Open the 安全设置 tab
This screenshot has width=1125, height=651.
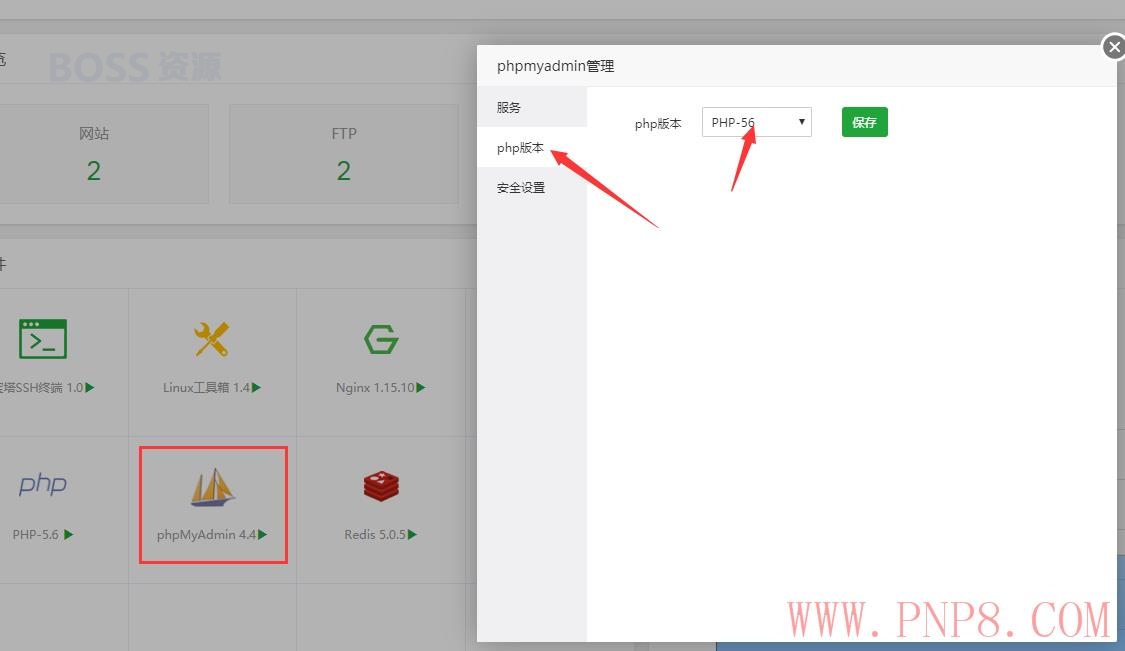532,188
